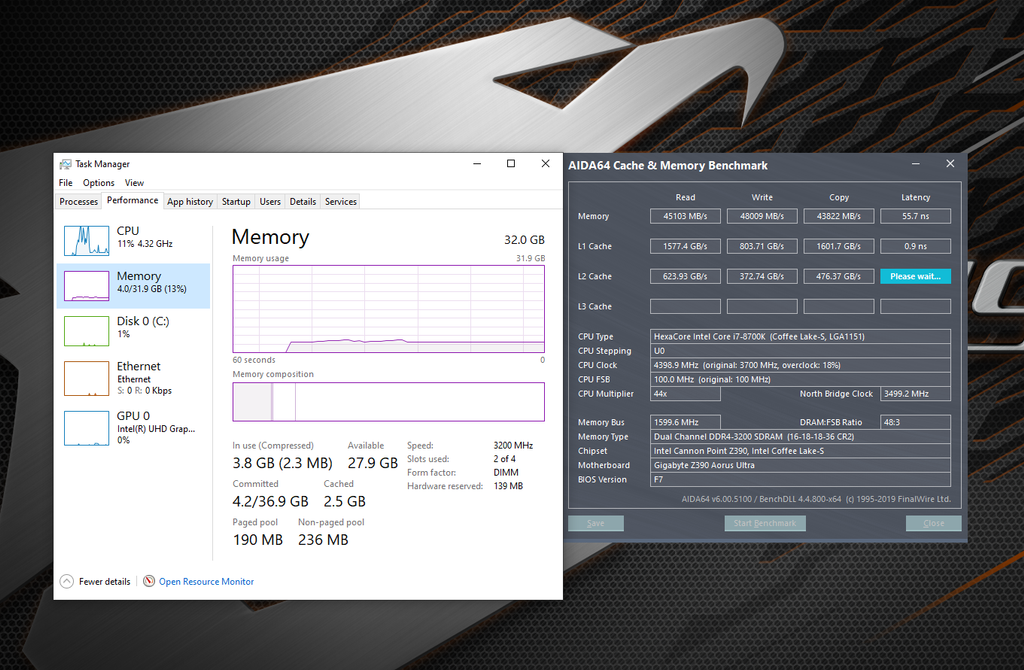Click L1 Cache Latency value 0.9 ns
Image resolution: width=1024 pixels, height=670 pixels.
tap(916, 246)
